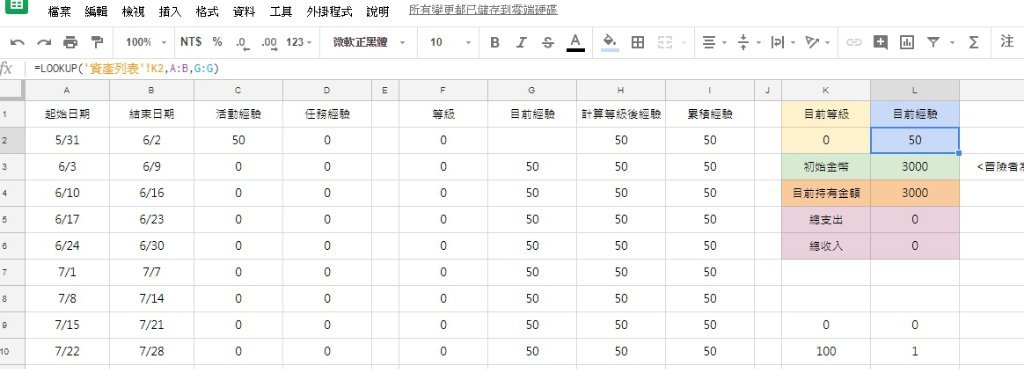Click the functions sigma icon
The image size is (1024, 369).
974,42
